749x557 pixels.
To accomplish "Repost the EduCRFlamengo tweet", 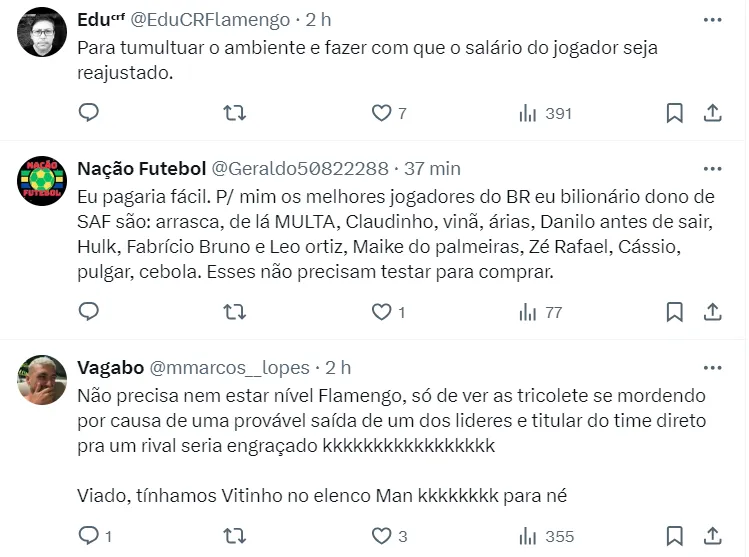I will tap(234, 113).
